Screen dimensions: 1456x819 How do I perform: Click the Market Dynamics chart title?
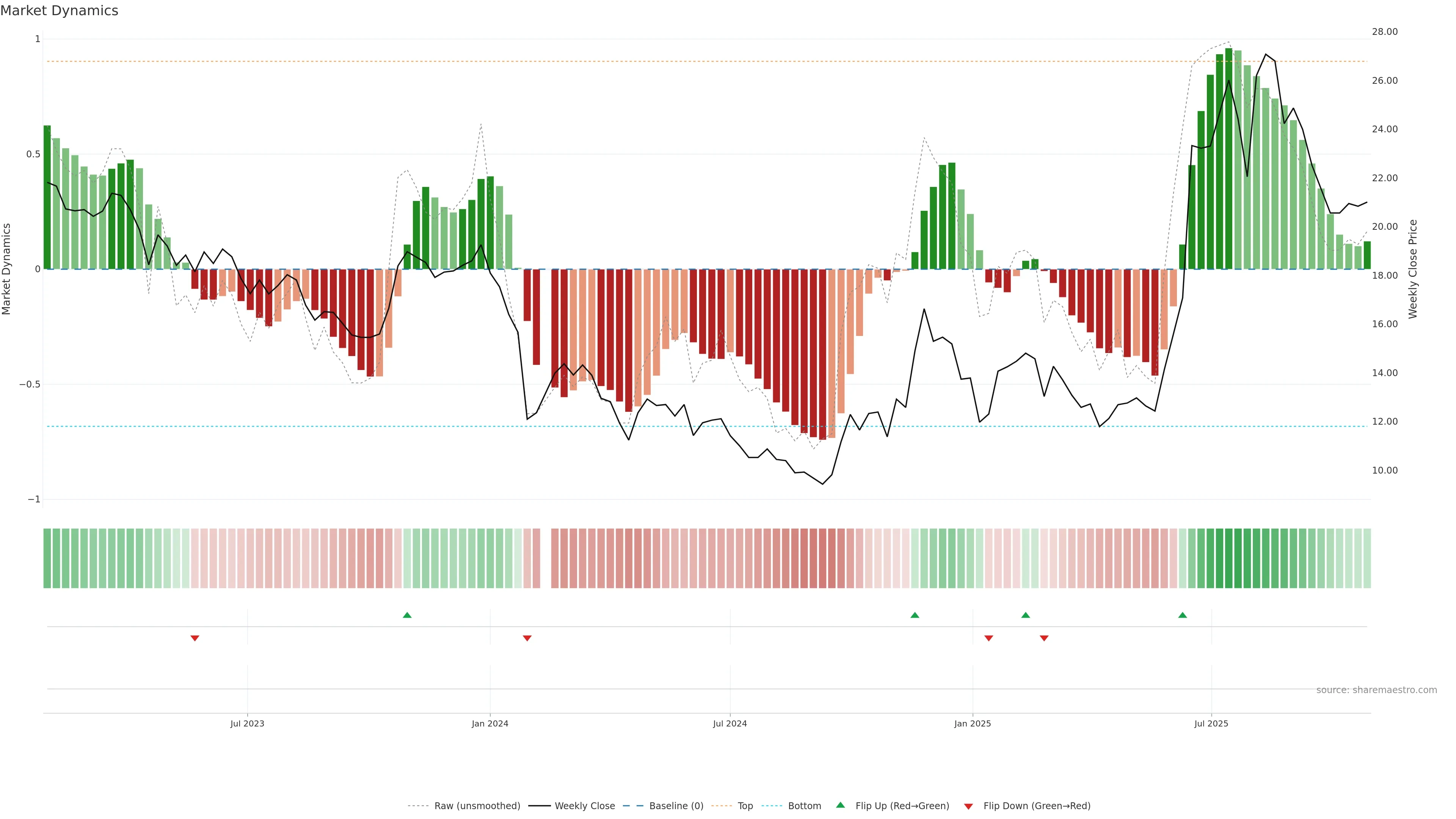[60, 11]
